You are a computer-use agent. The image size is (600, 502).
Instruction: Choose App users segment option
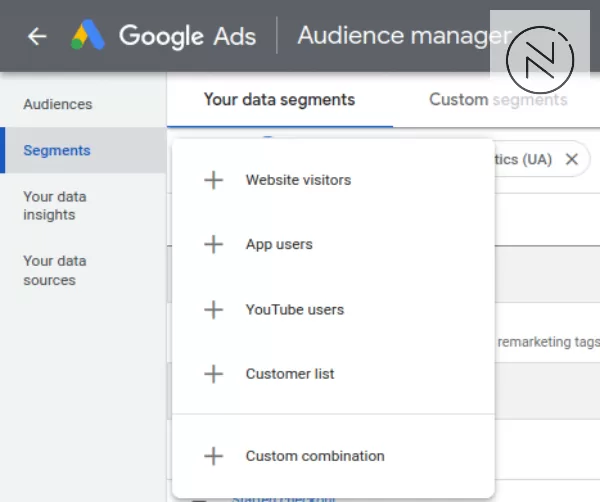click(279, 245)
